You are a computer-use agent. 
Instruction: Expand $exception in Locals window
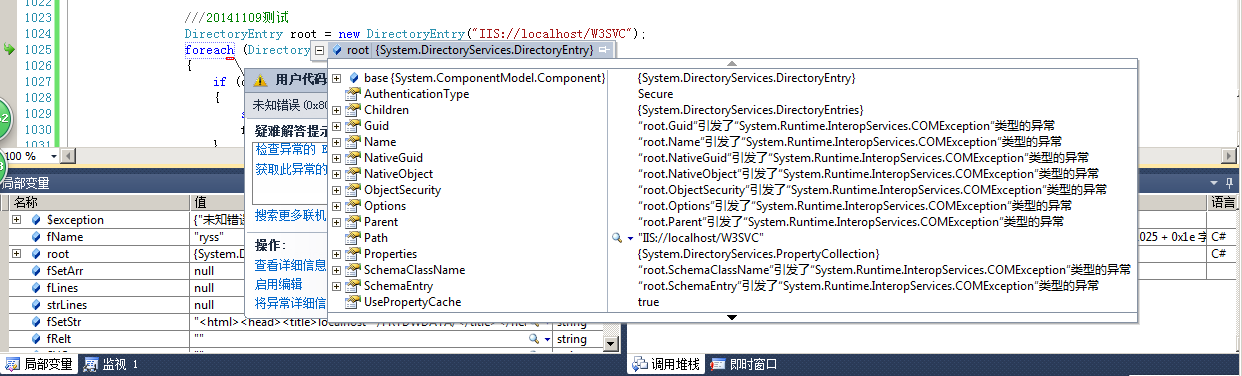(17, 220)
